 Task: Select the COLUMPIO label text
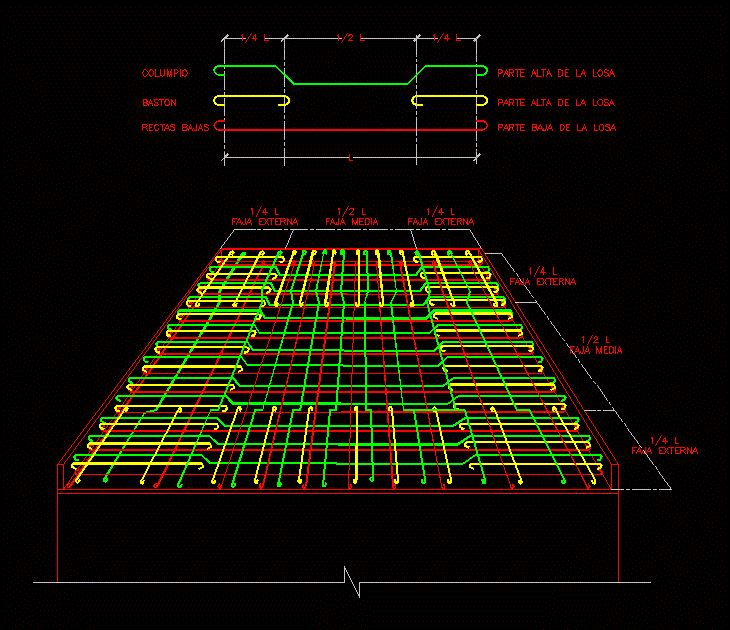165,73
